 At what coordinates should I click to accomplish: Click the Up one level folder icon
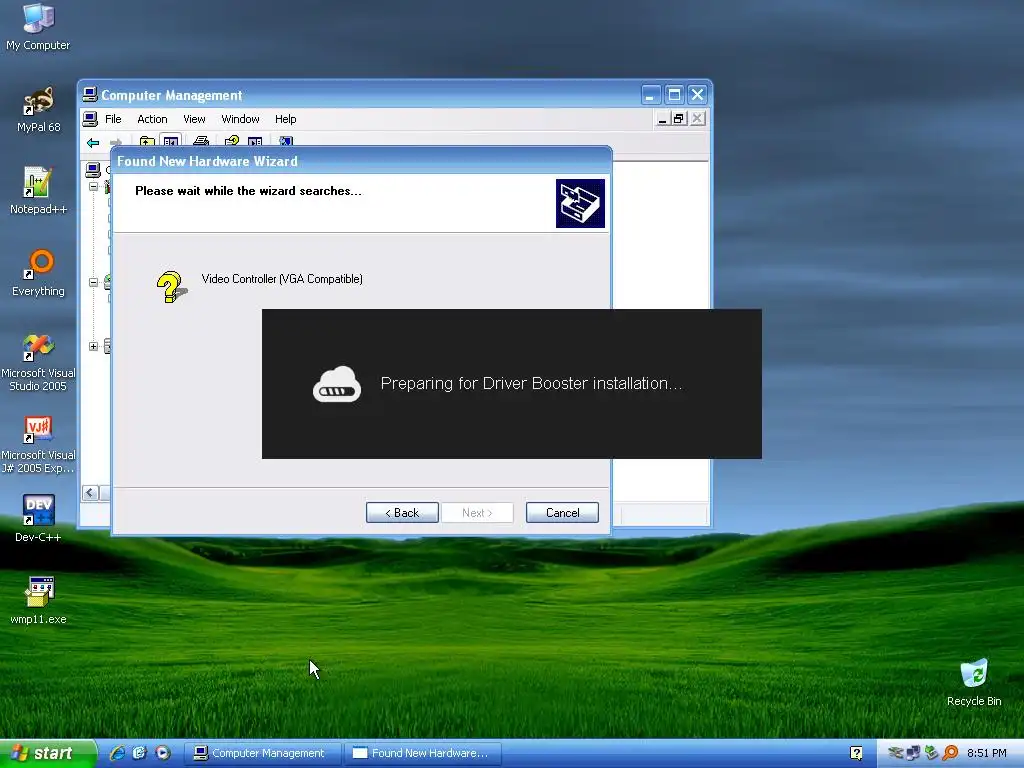click(147, 141)
